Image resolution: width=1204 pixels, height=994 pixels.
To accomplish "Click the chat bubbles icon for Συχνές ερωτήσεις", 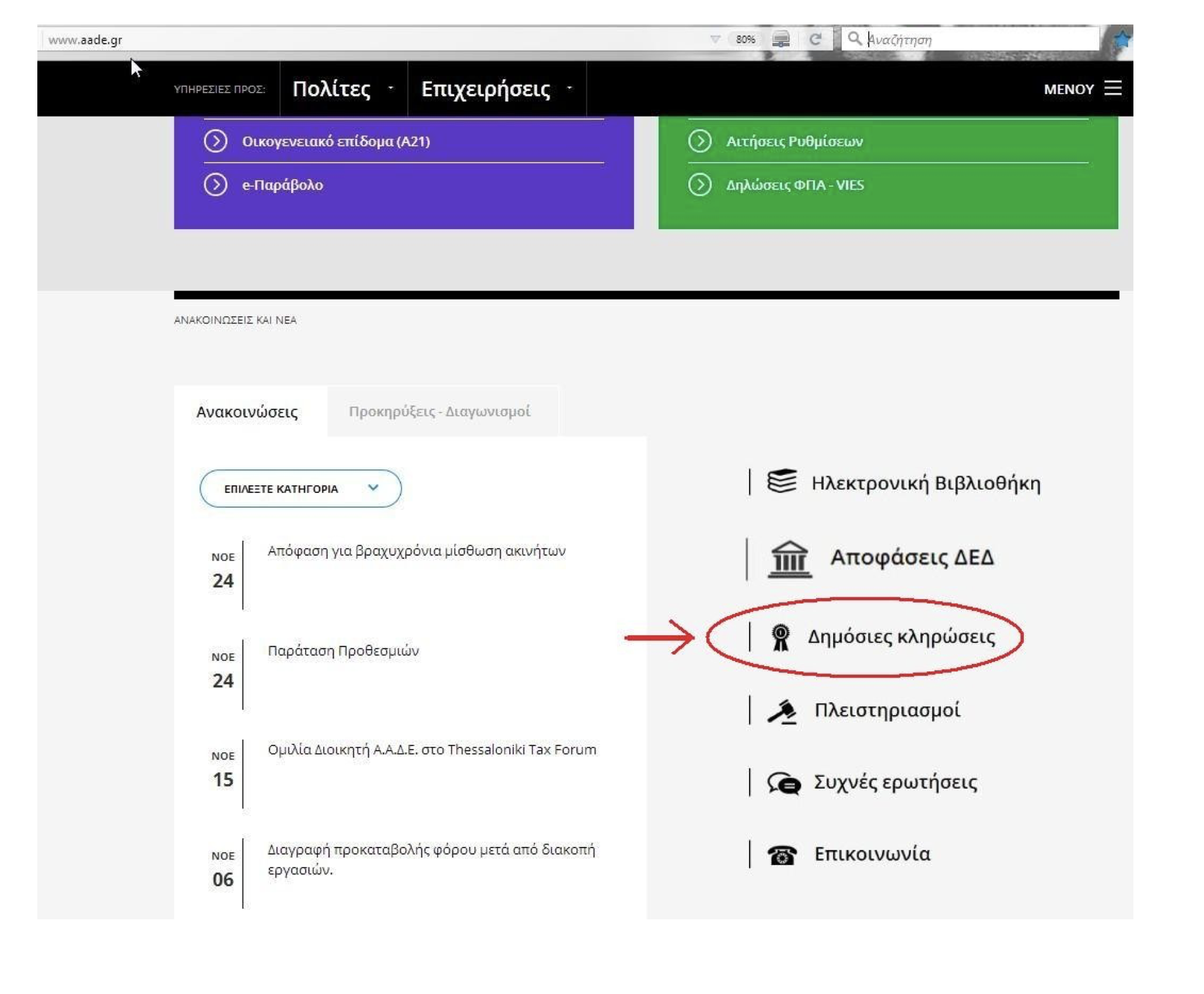I will pos(783,783).
